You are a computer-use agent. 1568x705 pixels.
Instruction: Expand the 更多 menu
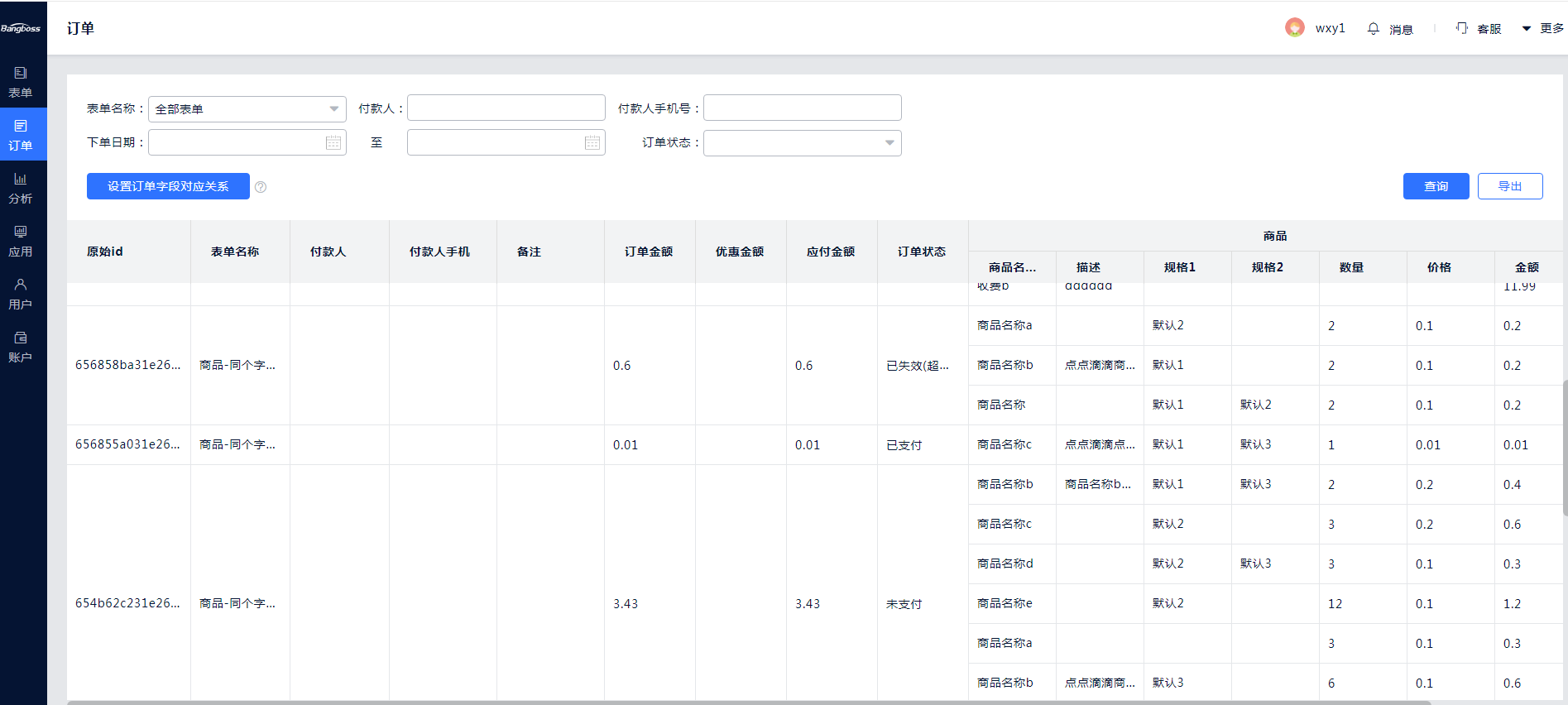tap(1543, 29)
